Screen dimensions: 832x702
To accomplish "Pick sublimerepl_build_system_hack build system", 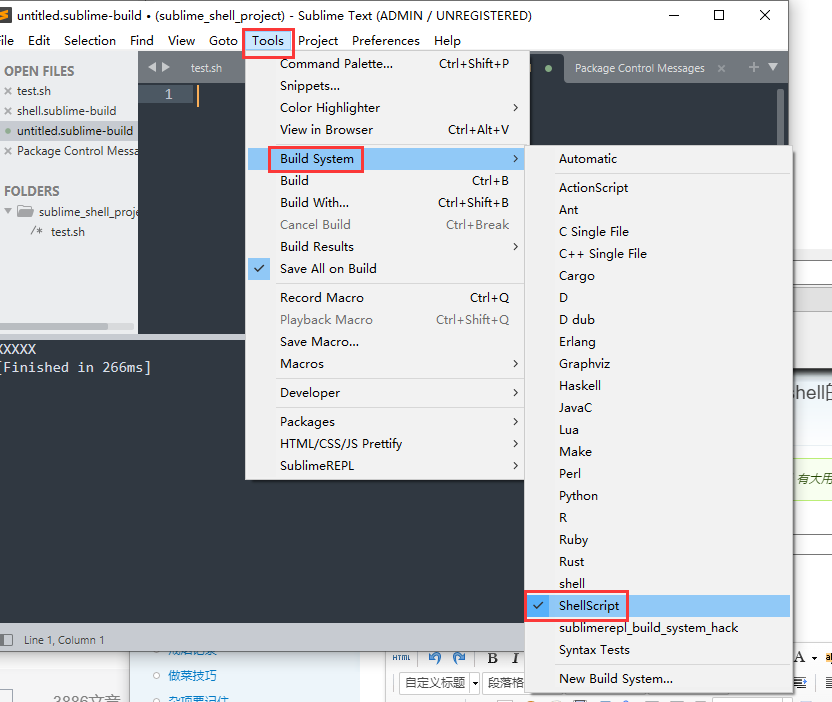I will click(x=659, y=628).
